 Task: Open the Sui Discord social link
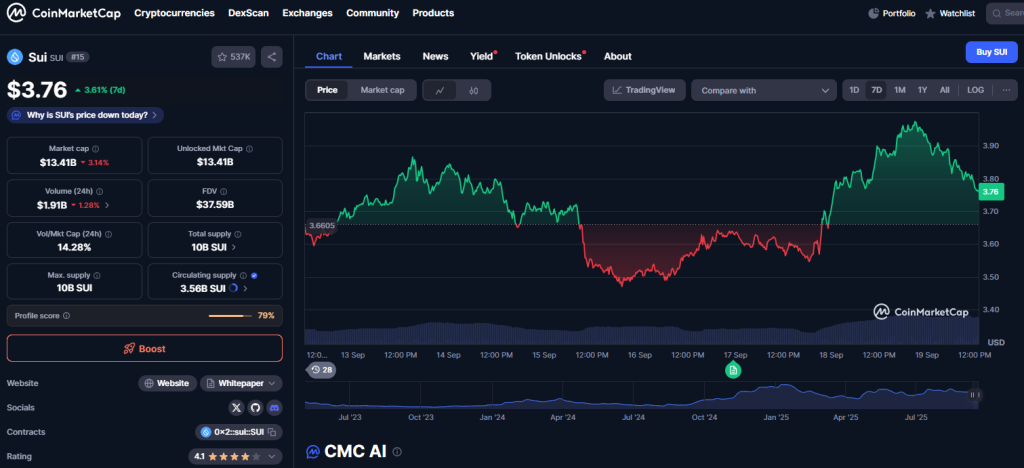point(273,408)
